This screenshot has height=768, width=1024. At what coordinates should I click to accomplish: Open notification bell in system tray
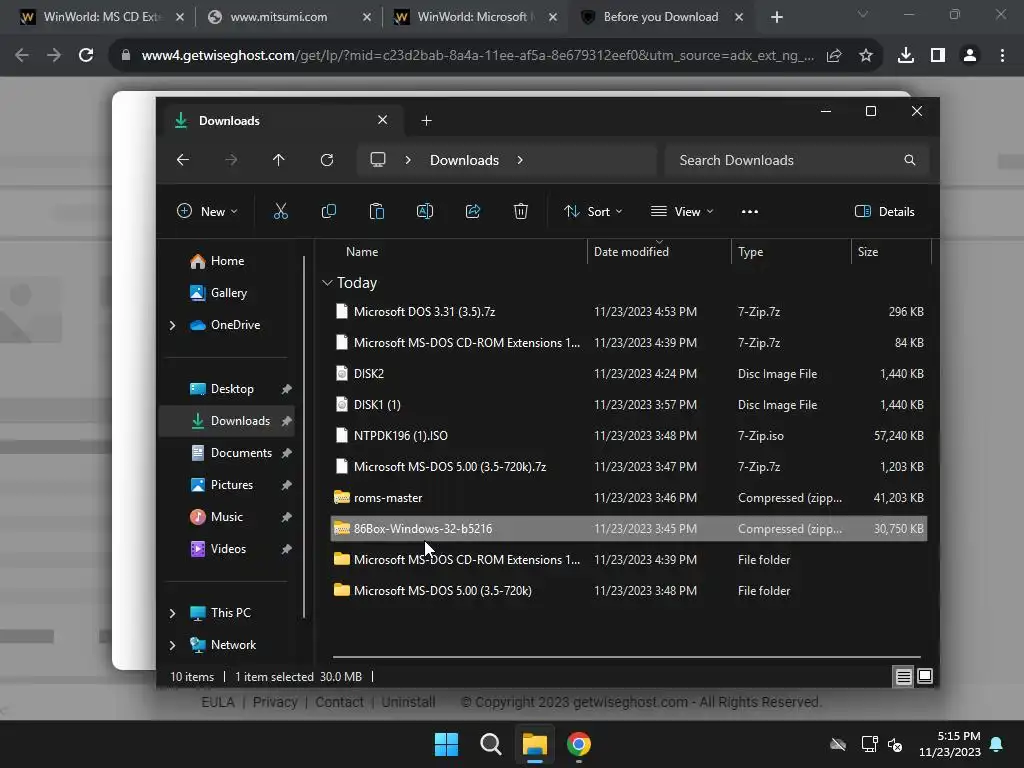click(x=997, y=744)
